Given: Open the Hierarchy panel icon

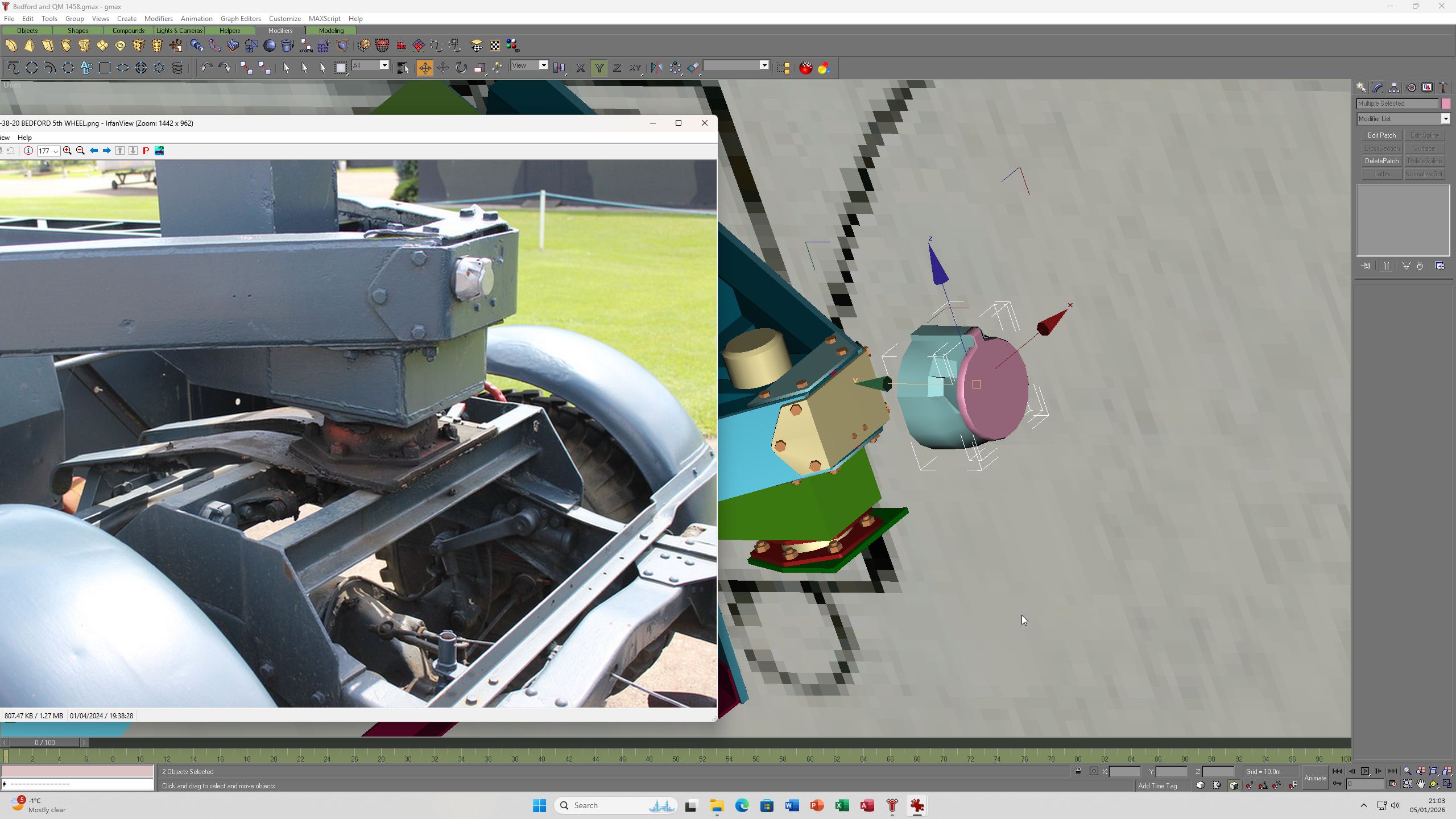Looking at the screenshot, I should coord(1394,88).
